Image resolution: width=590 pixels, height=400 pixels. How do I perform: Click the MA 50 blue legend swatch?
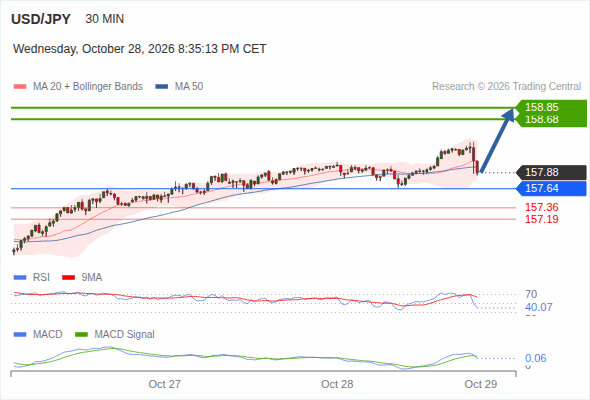tap(162, 87)
